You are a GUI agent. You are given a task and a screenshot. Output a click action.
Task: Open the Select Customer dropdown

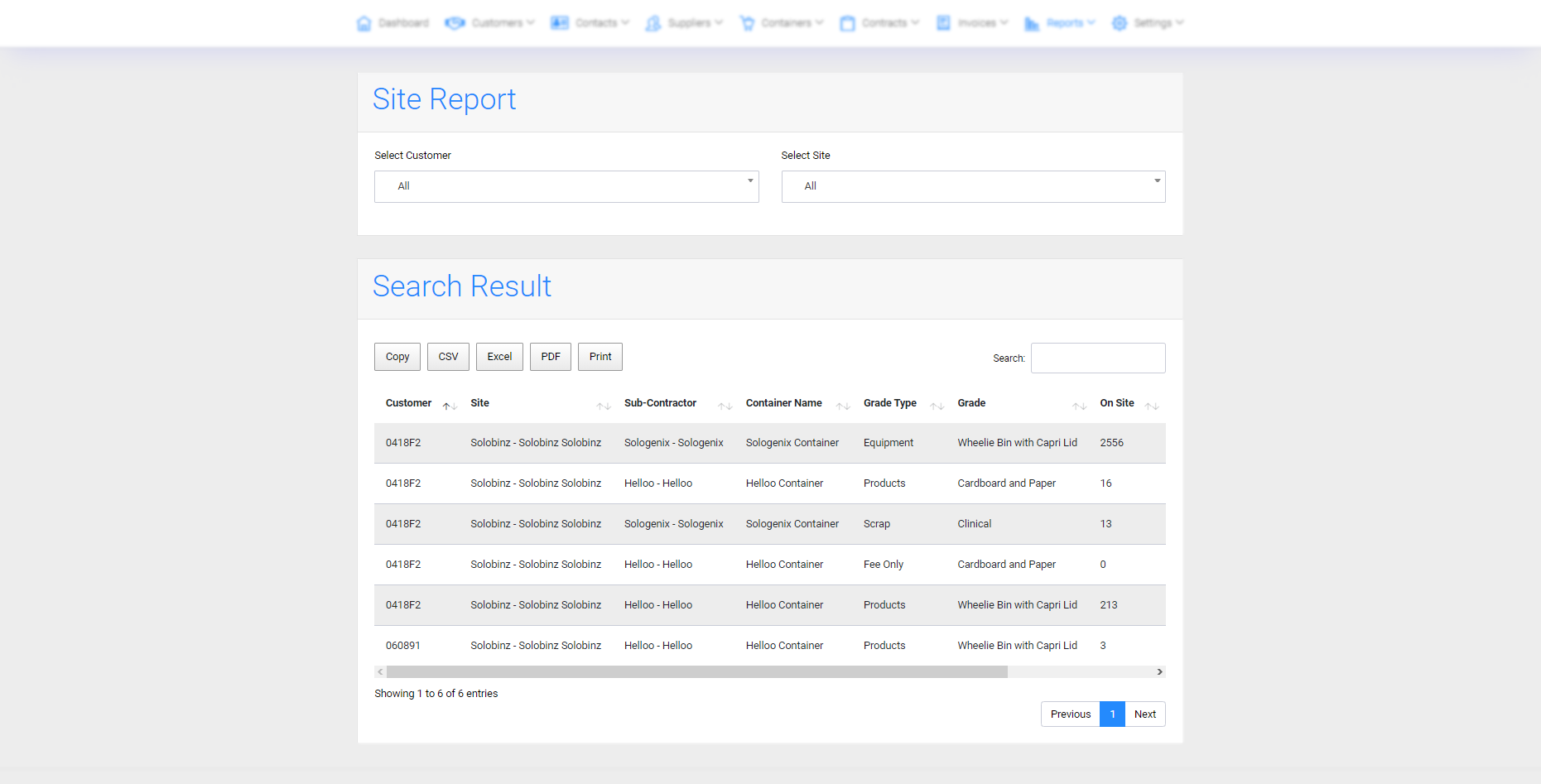[566, 186]
